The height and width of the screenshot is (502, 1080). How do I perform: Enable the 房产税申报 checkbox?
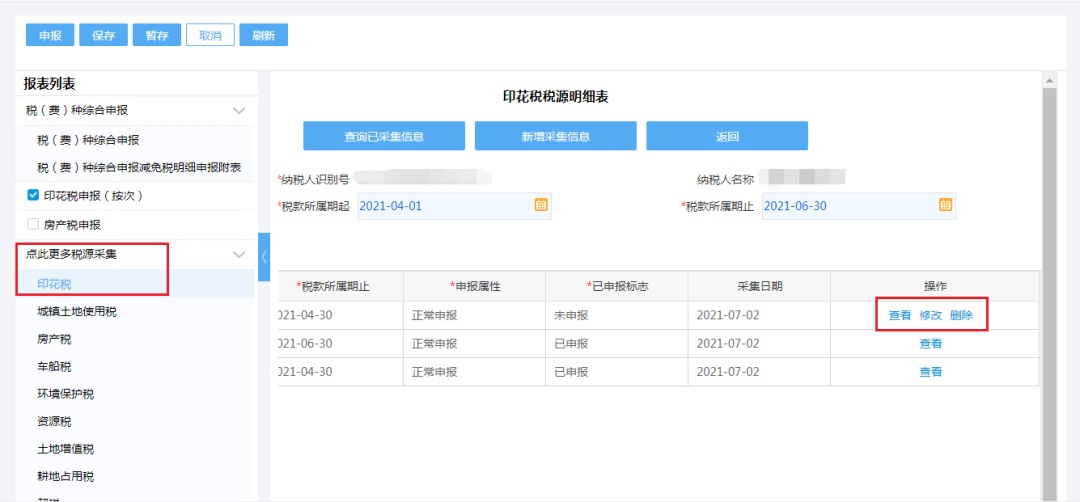click(33, 225)
